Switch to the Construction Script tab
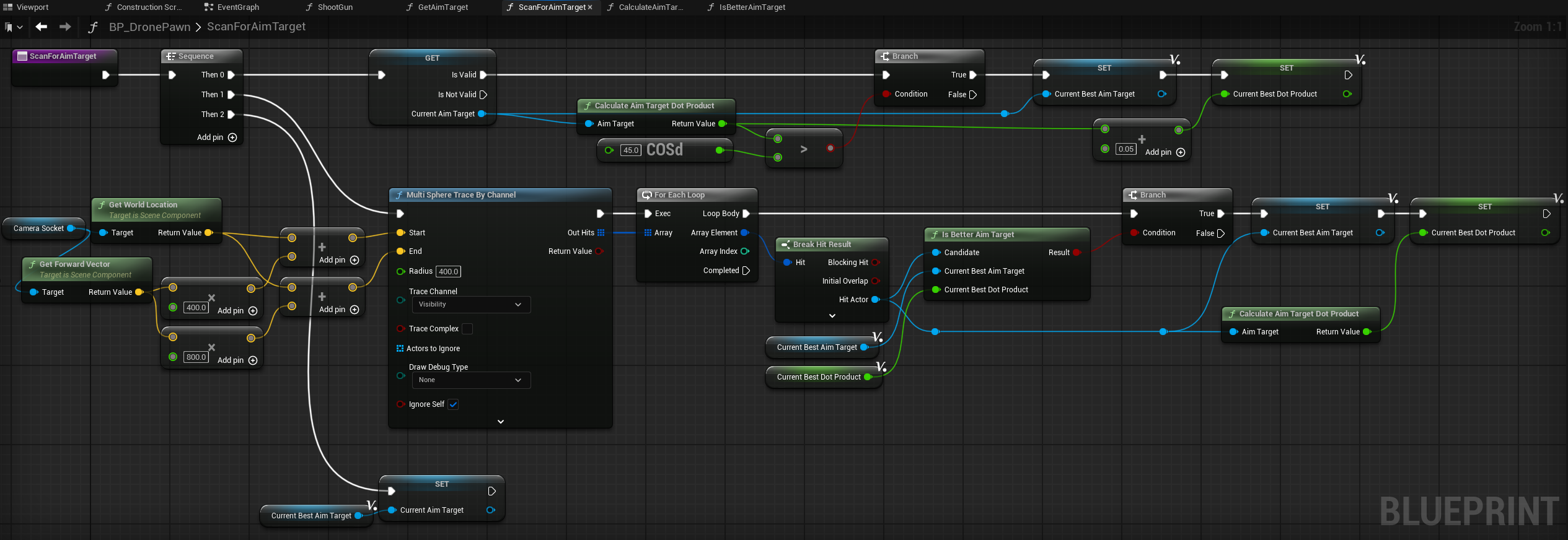Image resolution: width=1568 pixels, height=540 pixels. pos(144,7)
